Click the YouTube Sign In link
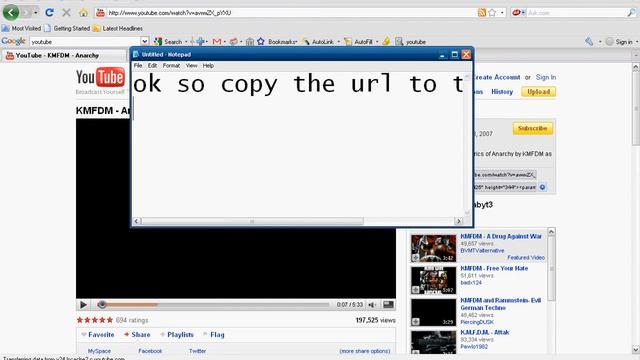This screenshot has height=360, width=640. coord(546,77)
